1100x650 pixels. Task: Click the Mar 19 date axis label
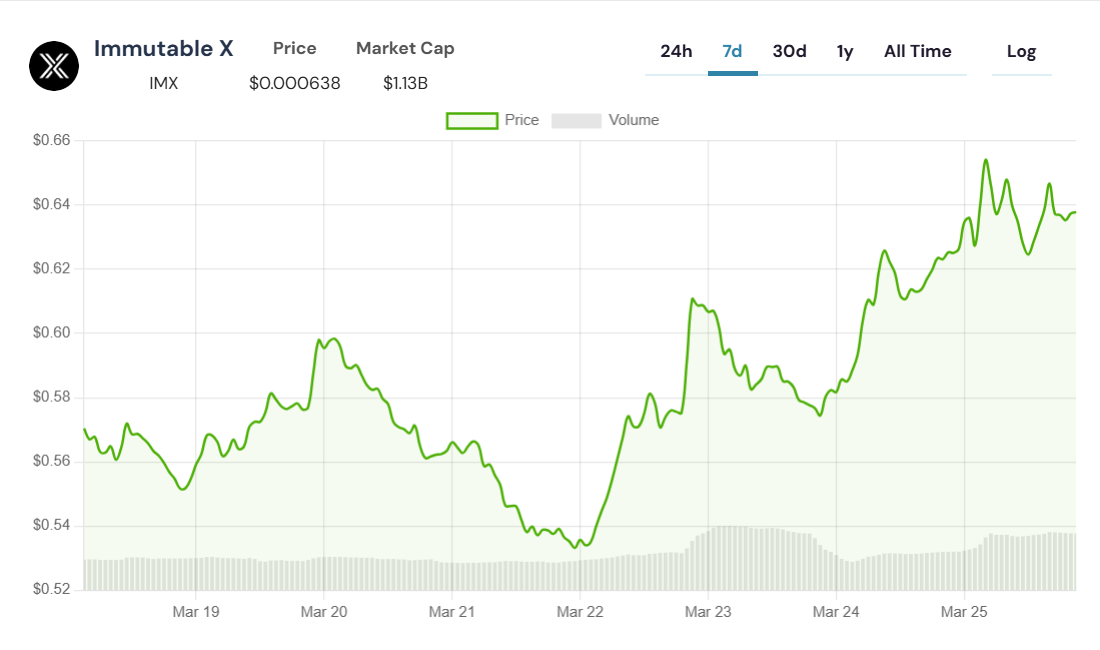[196, 612]
